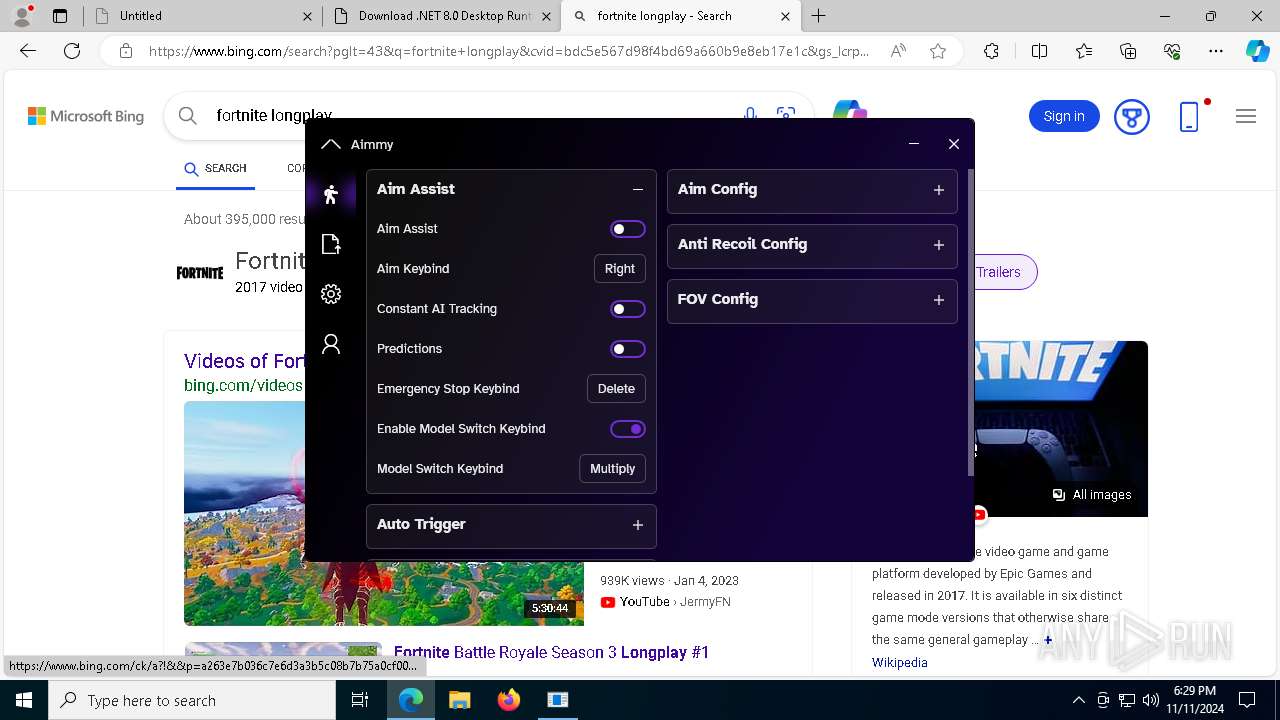Screen dimensions: 1280x720
Task: Collapse the Aim Assist section
Action: click(x=638, y=189)
